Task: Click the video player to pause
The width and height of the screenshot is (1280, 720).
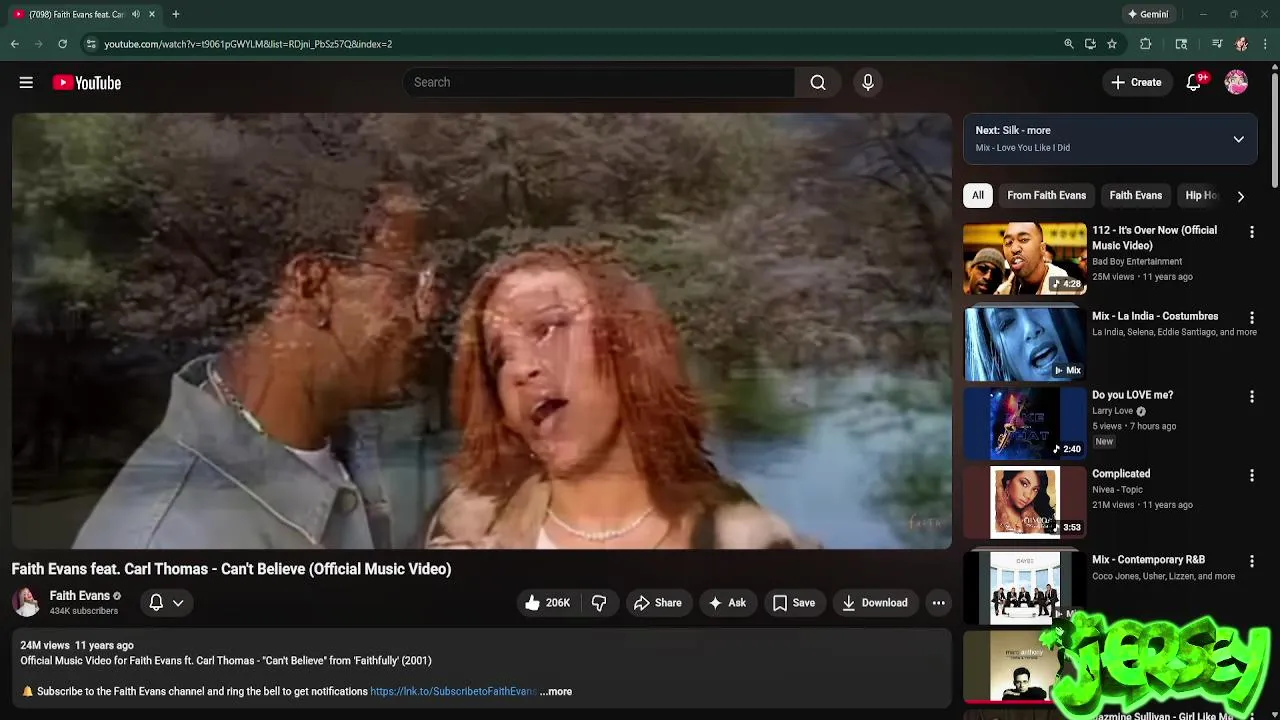Action: coord(482,331)
